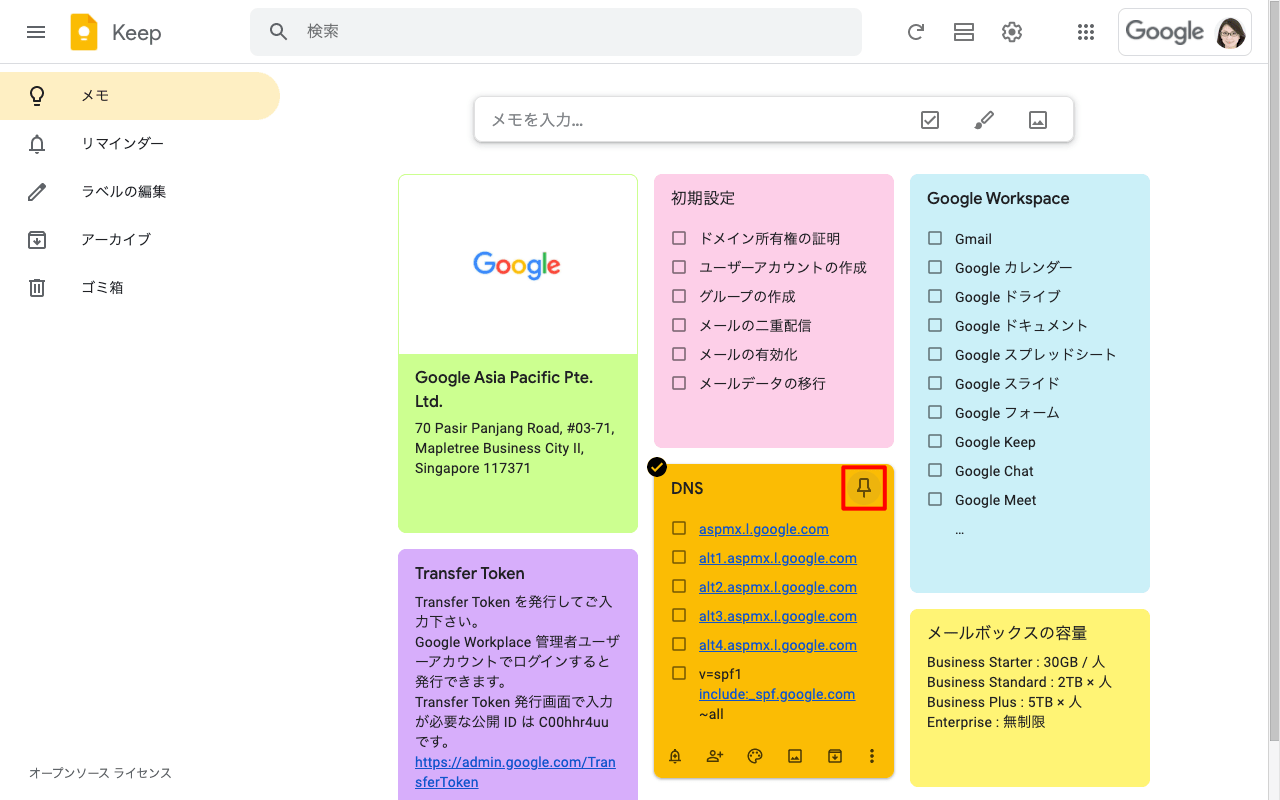Tick the v=spf1 record checkbox
Viewport: 1280px width, 800px height.
[679, 673]
